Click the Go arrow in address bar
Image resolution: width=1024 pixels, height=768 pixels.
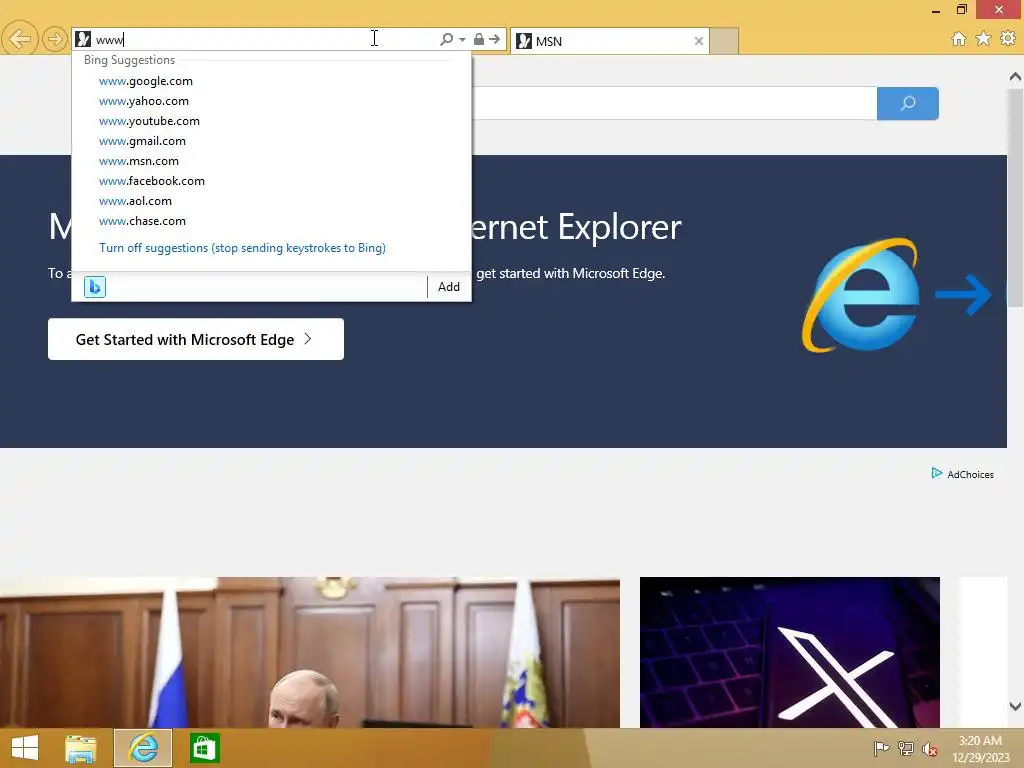coord(495,39)
